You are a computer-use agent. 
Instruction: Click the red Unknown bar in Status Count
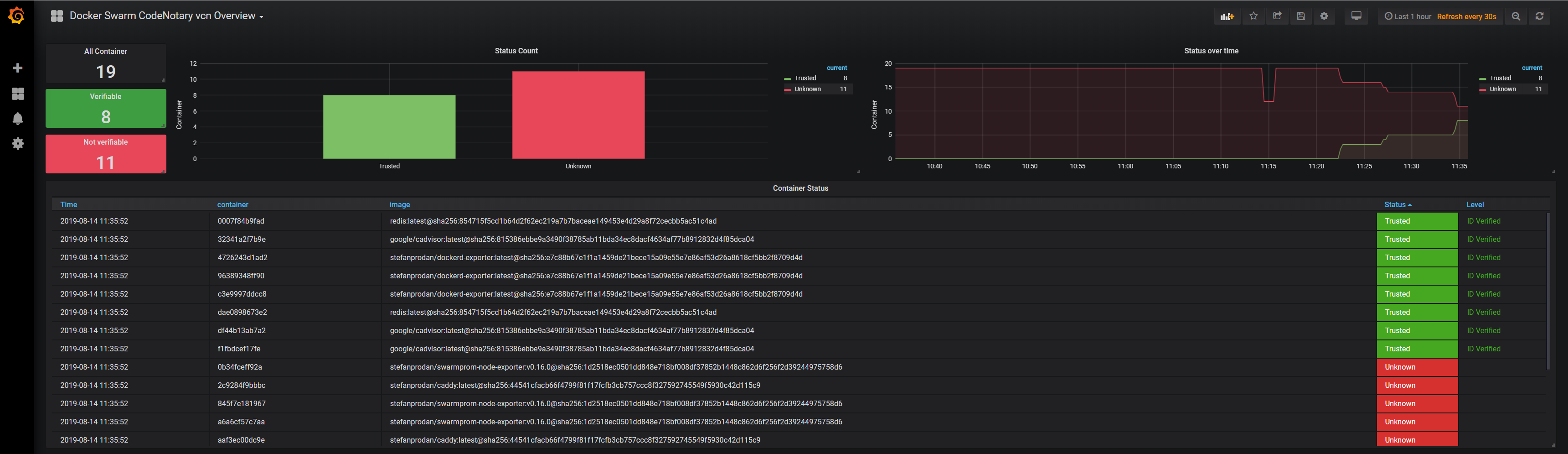click(578, 115)
